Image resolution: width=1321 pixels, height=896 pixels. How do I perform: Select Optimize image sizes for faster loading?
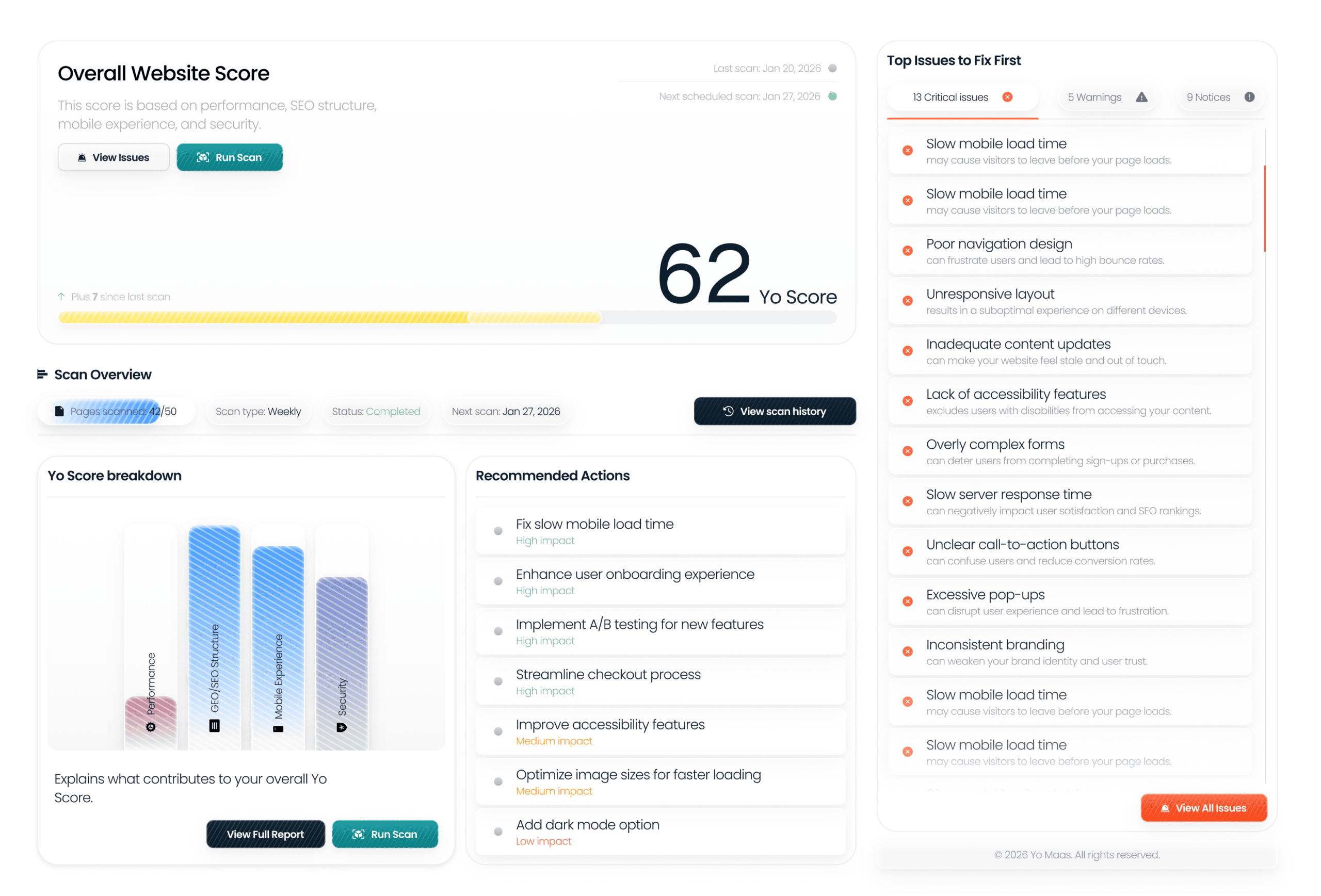click(x=660, y=780)
